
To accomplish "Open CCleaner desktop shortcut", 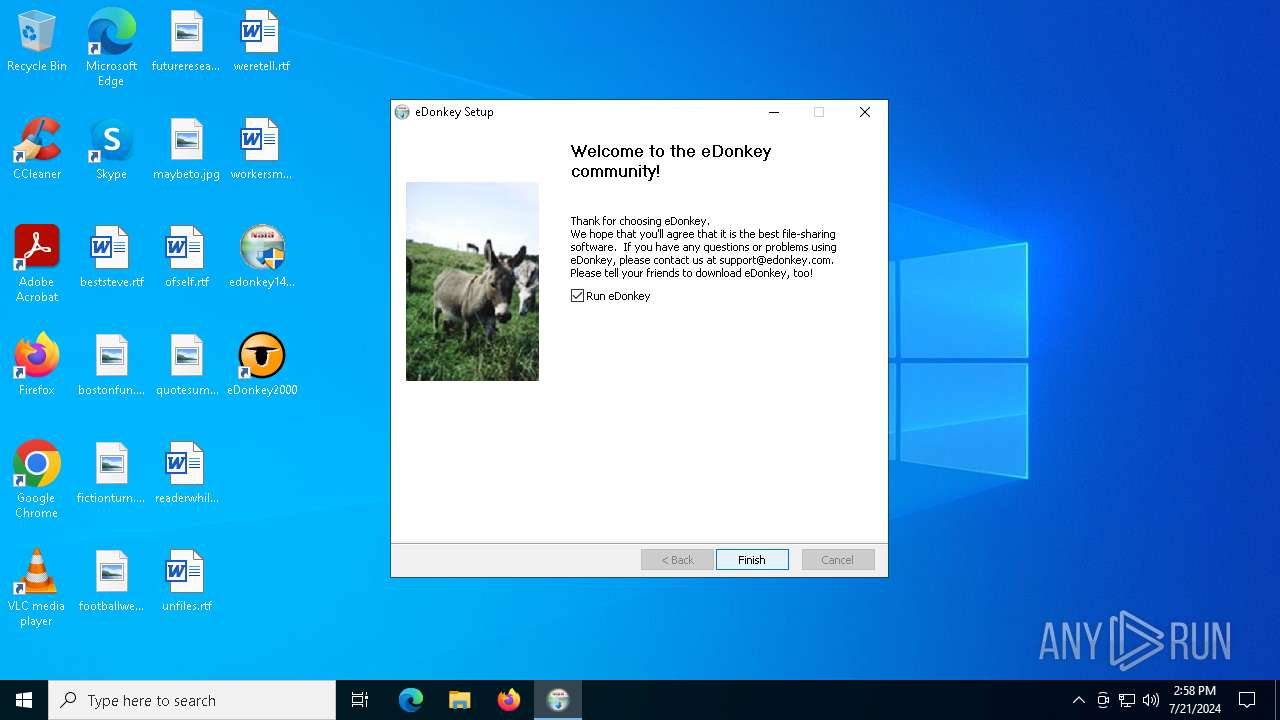I will pyautogui.click(x=37, y=150).
